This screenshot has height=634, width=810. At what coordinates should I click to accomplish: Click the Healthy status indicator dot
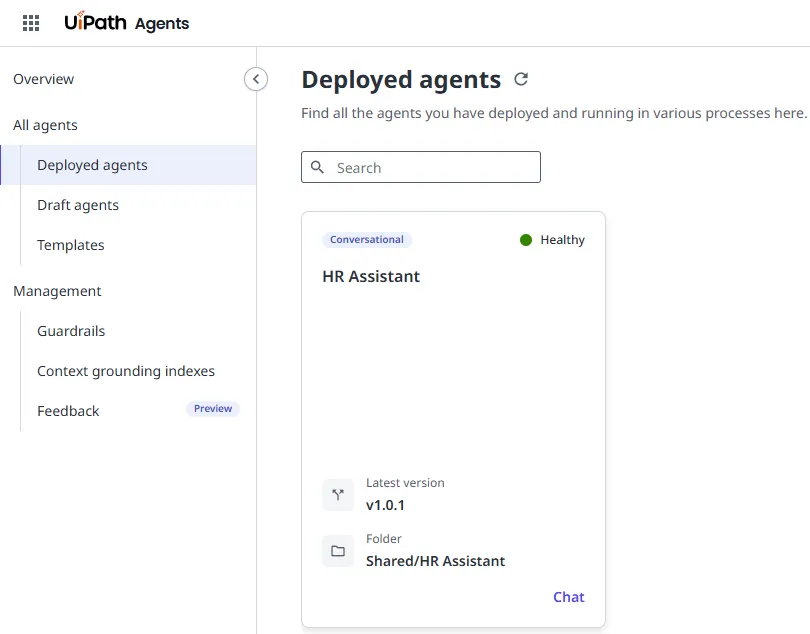pyautogui.click(x=525, y=240)
